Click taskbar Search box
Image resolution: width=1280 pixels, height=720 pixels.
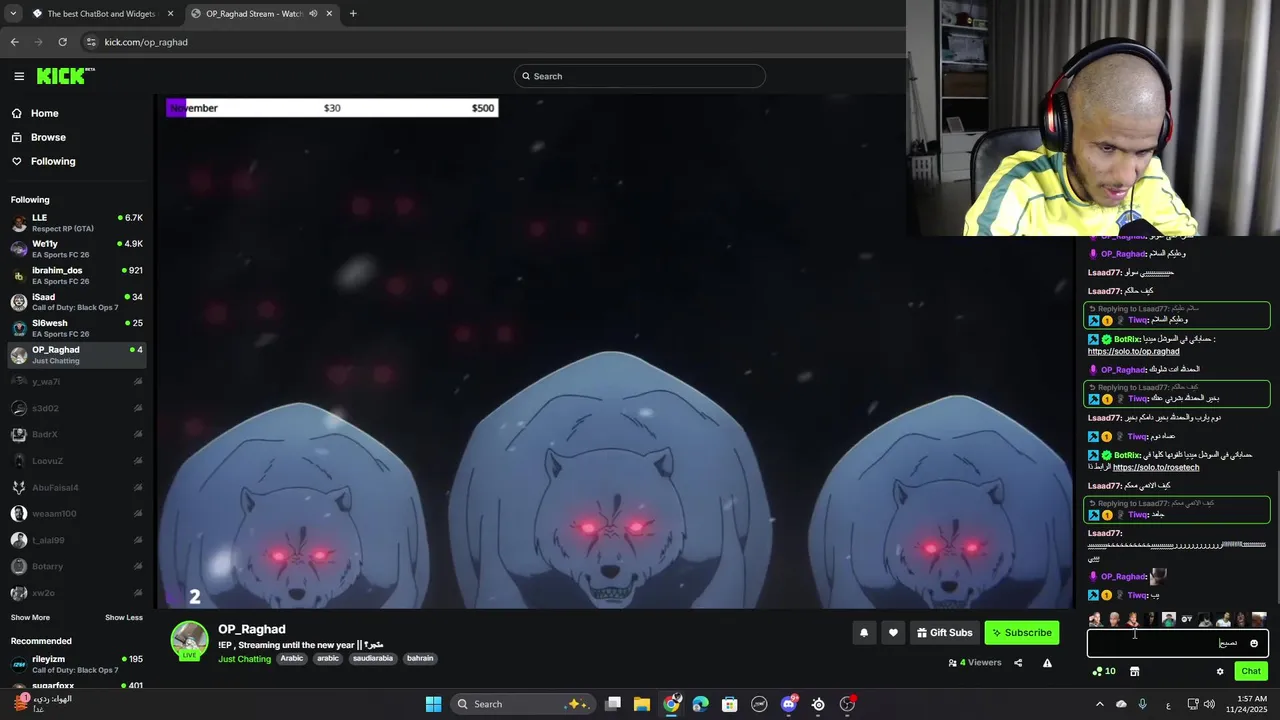[x=523, y=704]
